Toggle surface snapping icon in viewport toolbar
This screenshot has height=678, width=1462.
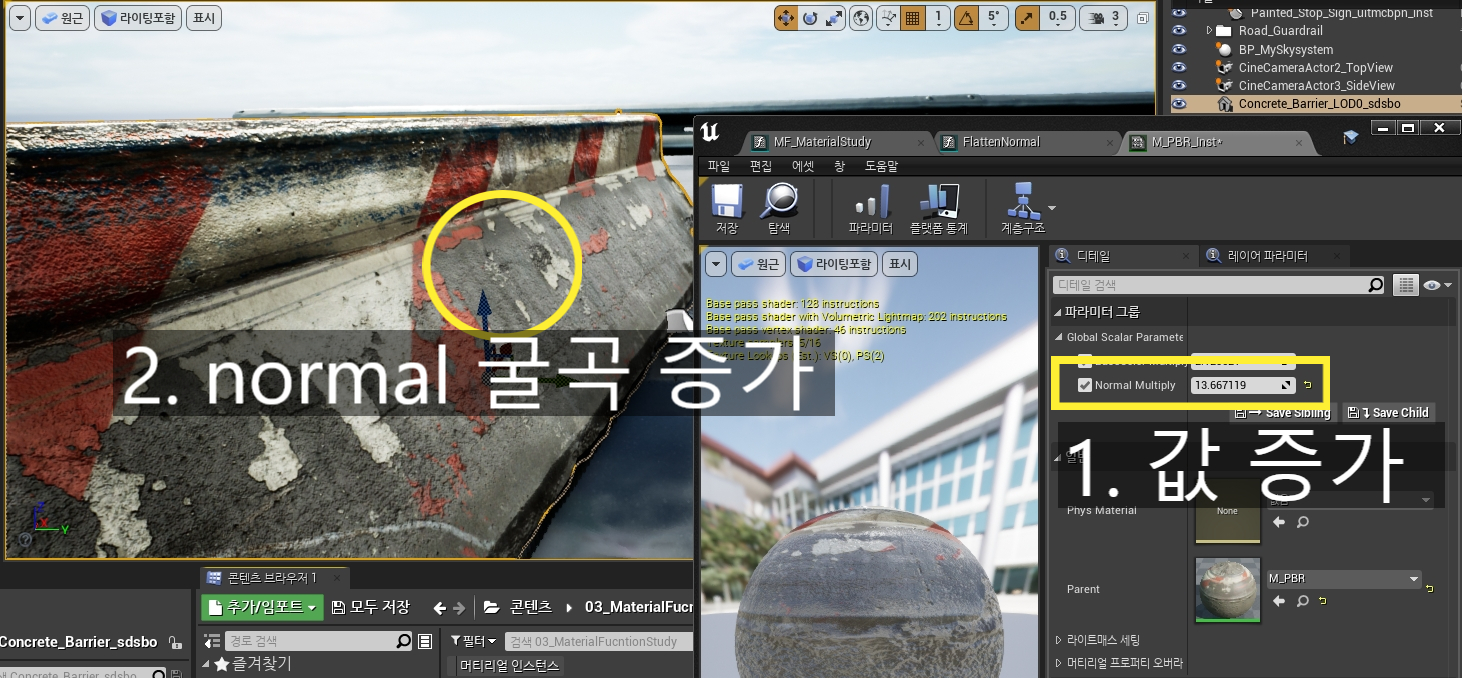pyautogui.click(x=888, y=18)
